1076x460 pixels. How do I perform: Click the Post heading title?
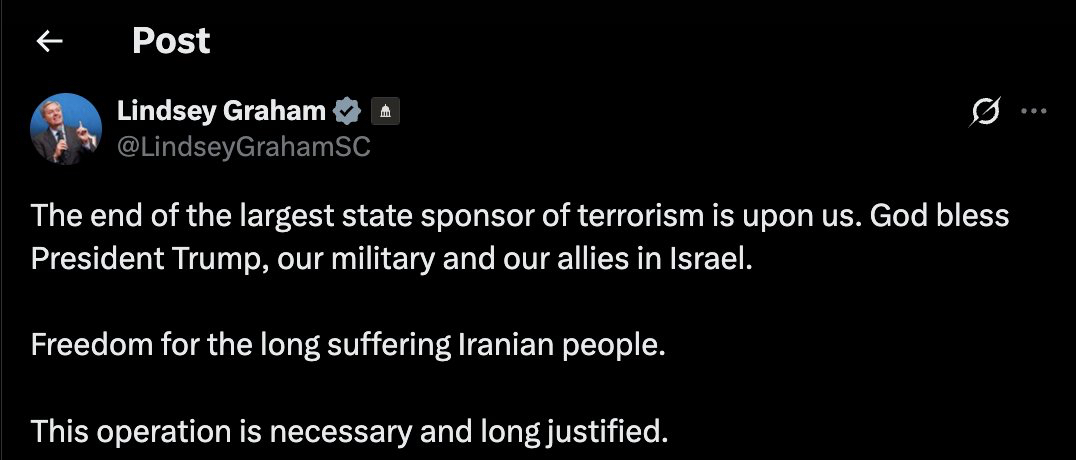pyautogui.click(x=171, y=41)
